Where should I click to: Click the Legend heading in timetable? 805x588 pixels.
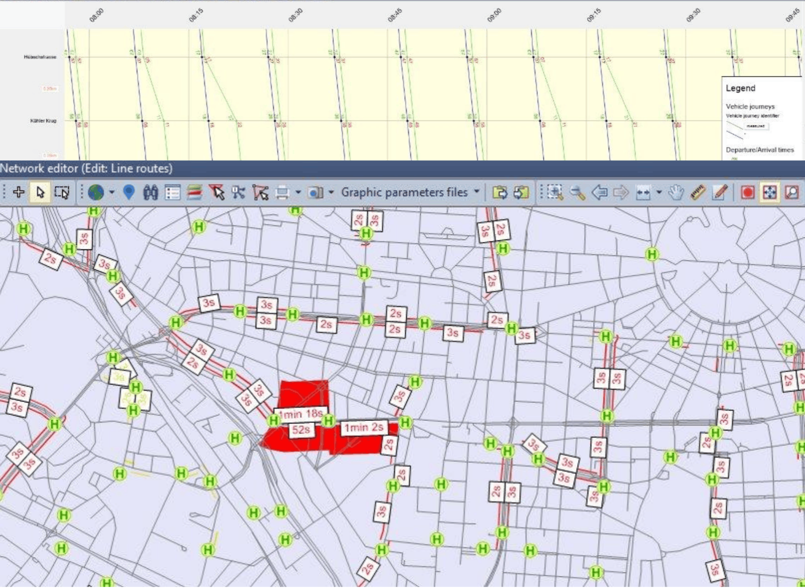tap(740, 88)
